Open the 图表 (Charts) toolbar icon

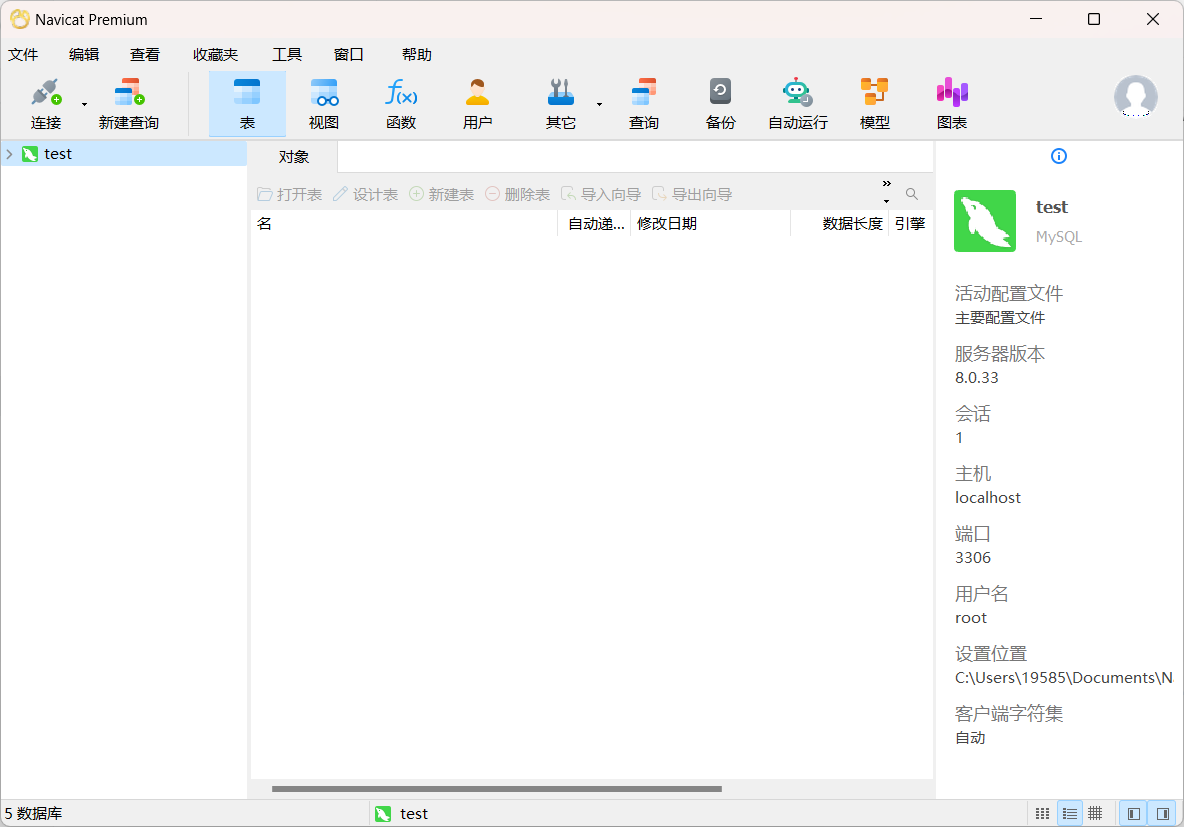[951, 104]
